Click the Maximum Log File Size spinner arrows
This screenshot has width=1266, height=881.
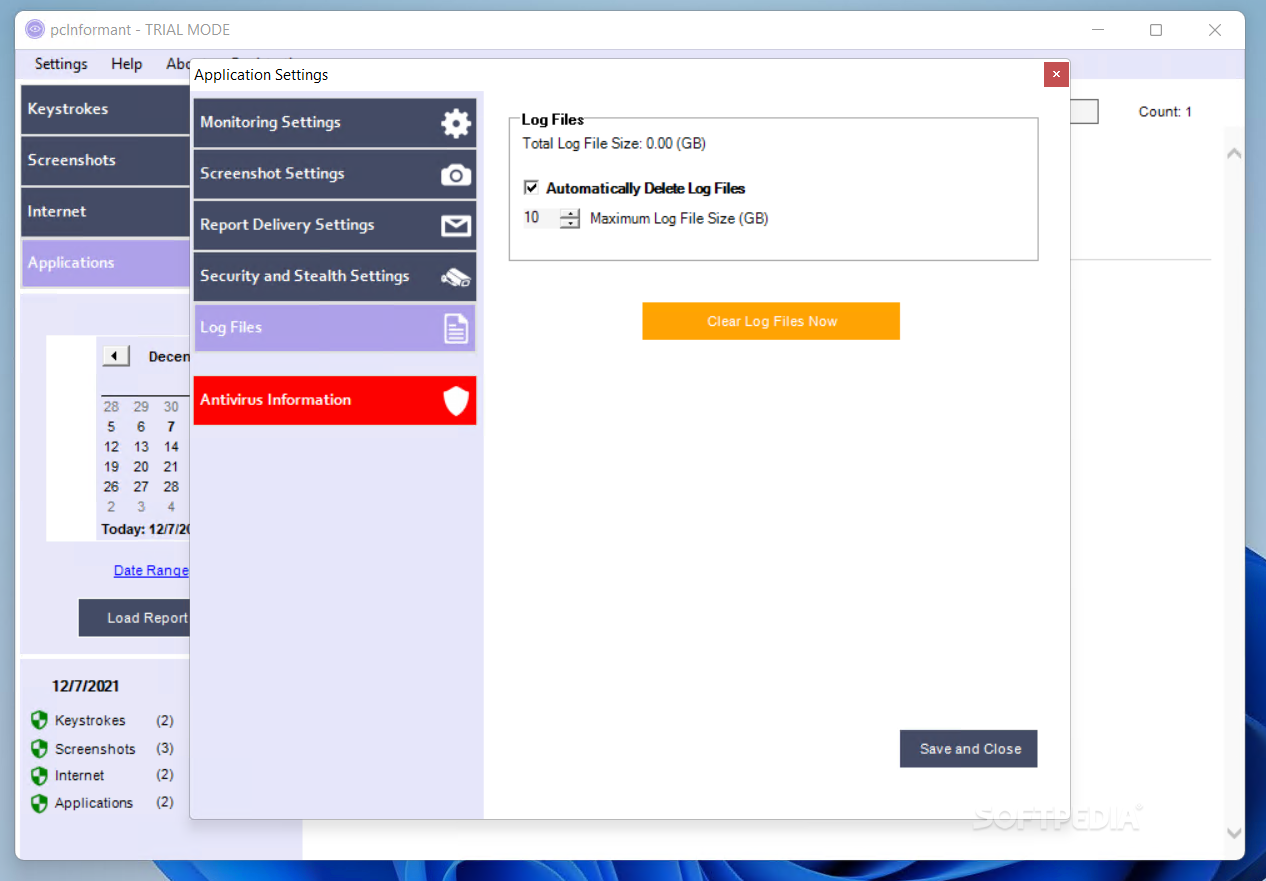(x=569, y=218)
